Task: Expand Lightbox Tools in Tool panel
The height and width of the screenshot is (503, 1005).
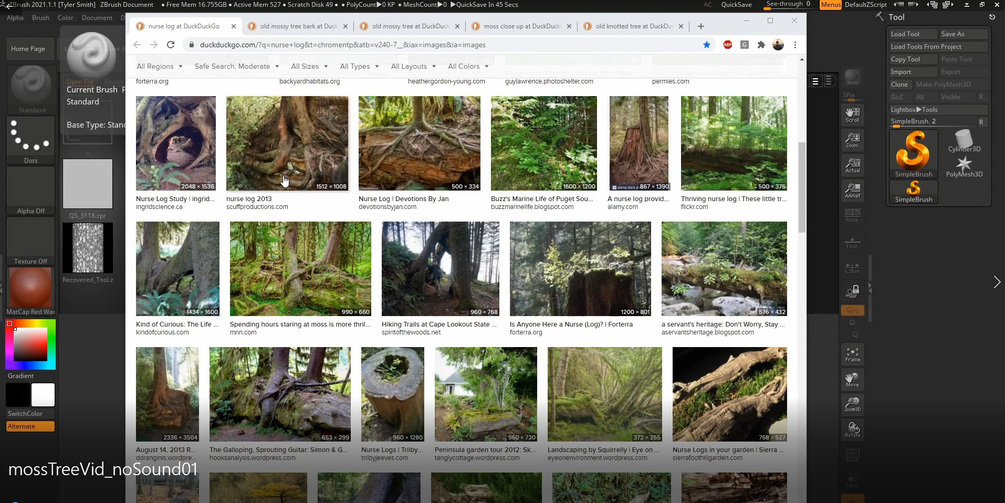Action: (938, 110)
